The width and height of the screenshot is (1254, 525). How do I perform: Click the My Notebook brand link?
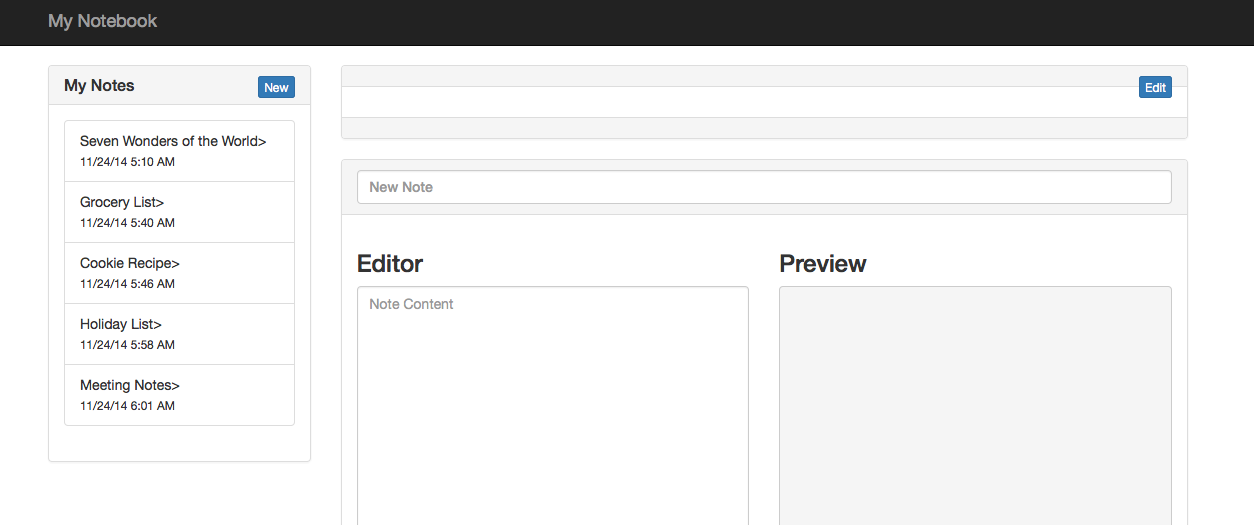point(102,21)
